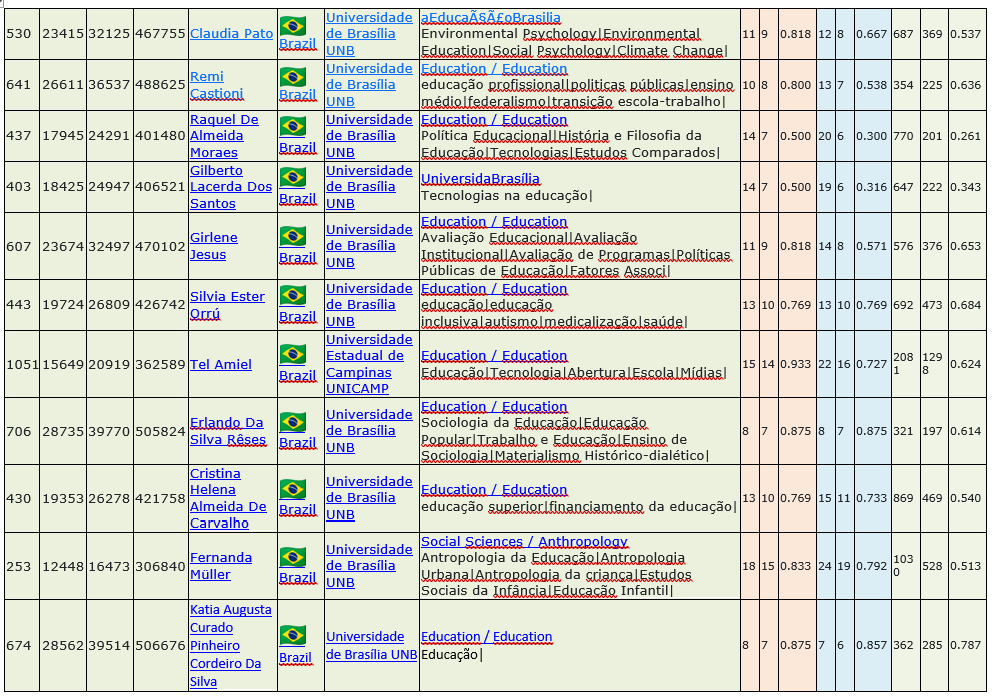This screenshot has width=996, height=700.
Task: Select the cell with value 28562
Action: [63, 645]
